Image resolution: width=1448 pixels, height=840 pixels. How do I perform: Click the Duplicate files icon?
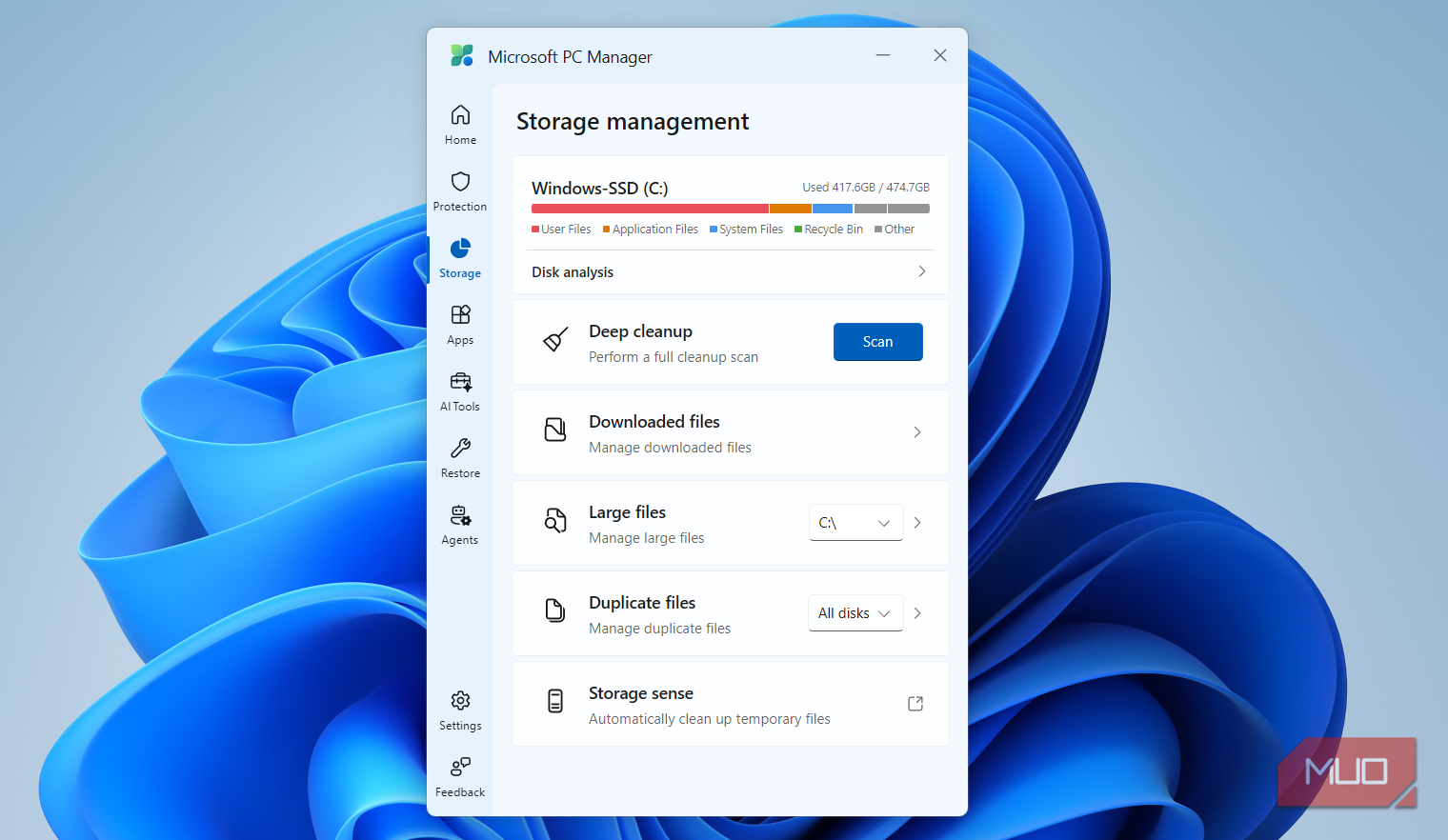coord(555,610)
